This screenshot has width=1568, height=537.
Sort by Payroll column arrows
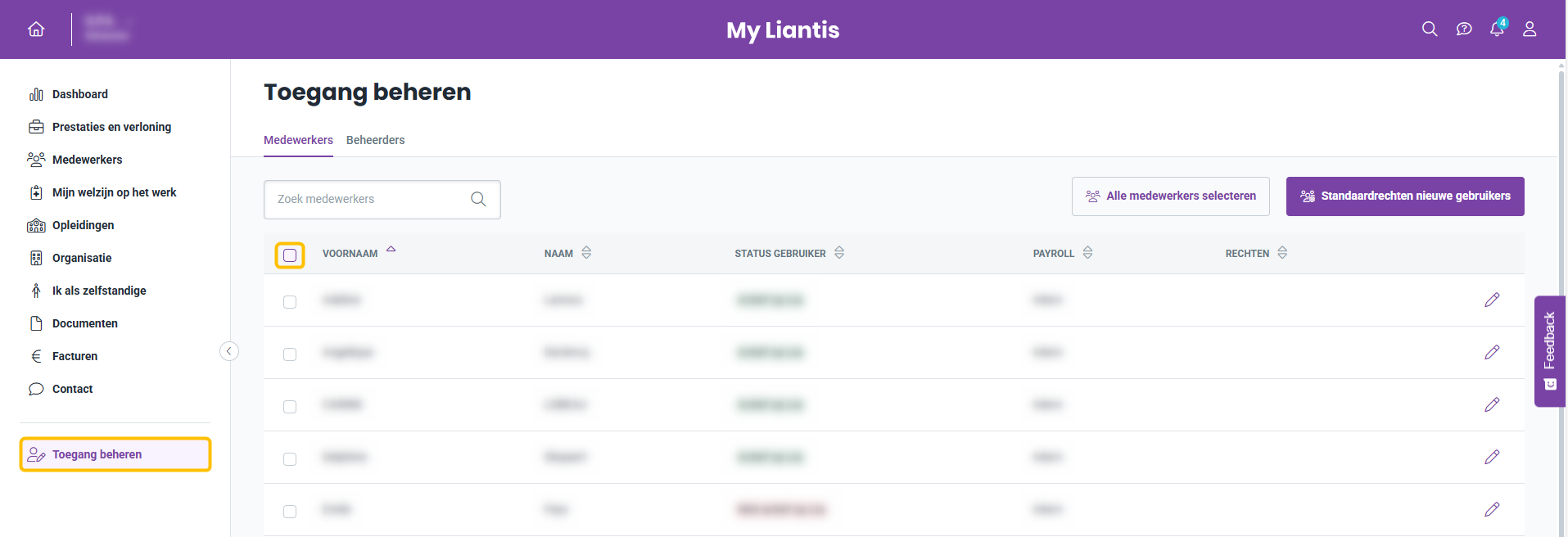tap(1087, 253)
